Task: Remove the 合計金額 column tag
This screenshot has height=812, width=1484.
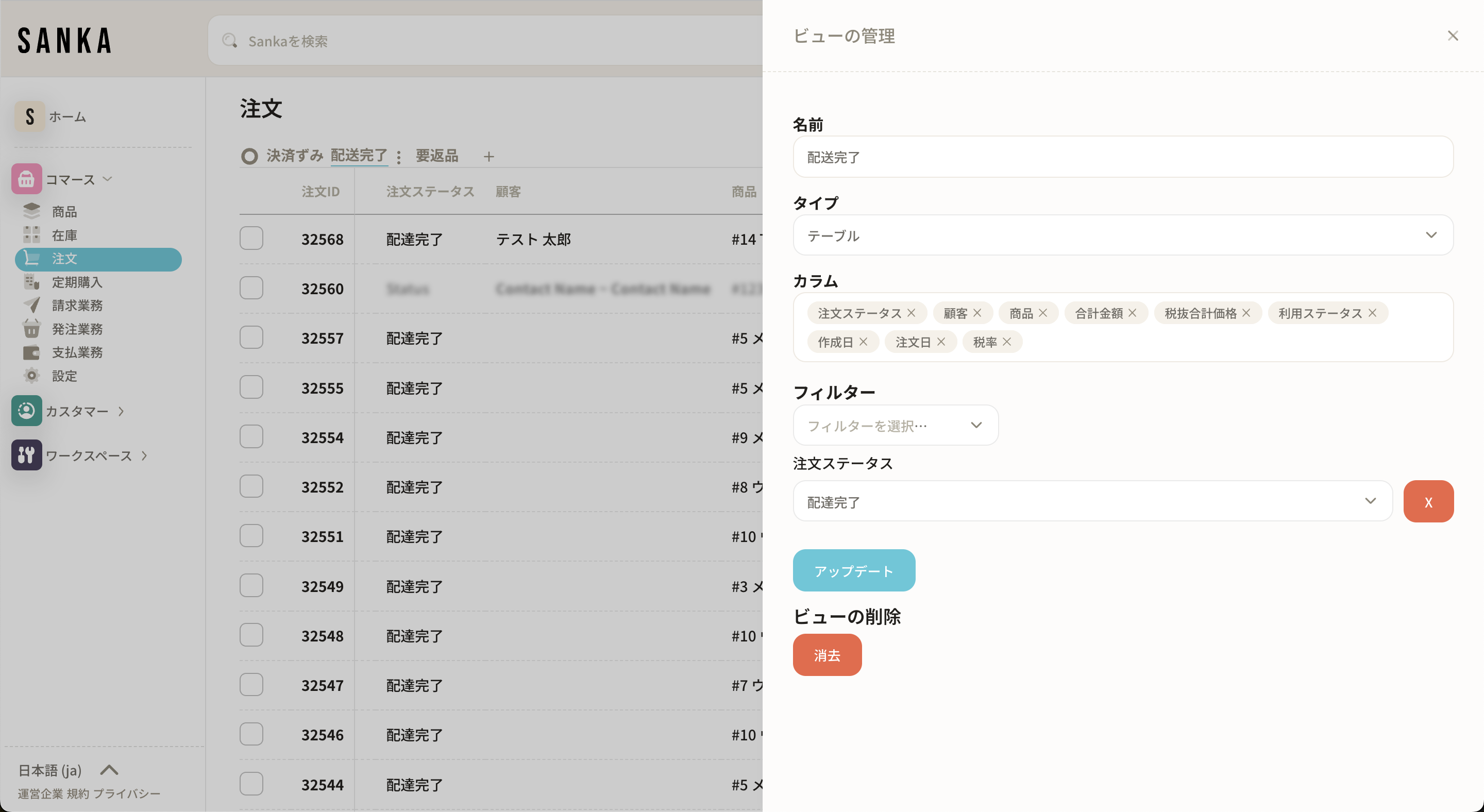Action: click(x=1132, y=313)
